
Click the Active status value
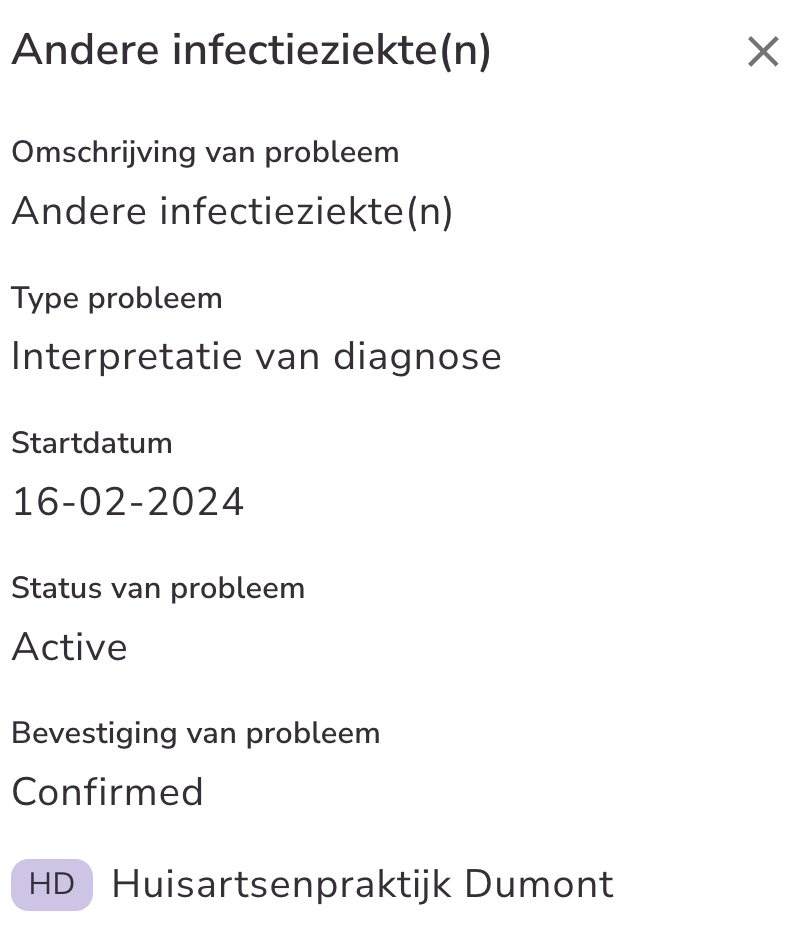(x=70, y=647)
